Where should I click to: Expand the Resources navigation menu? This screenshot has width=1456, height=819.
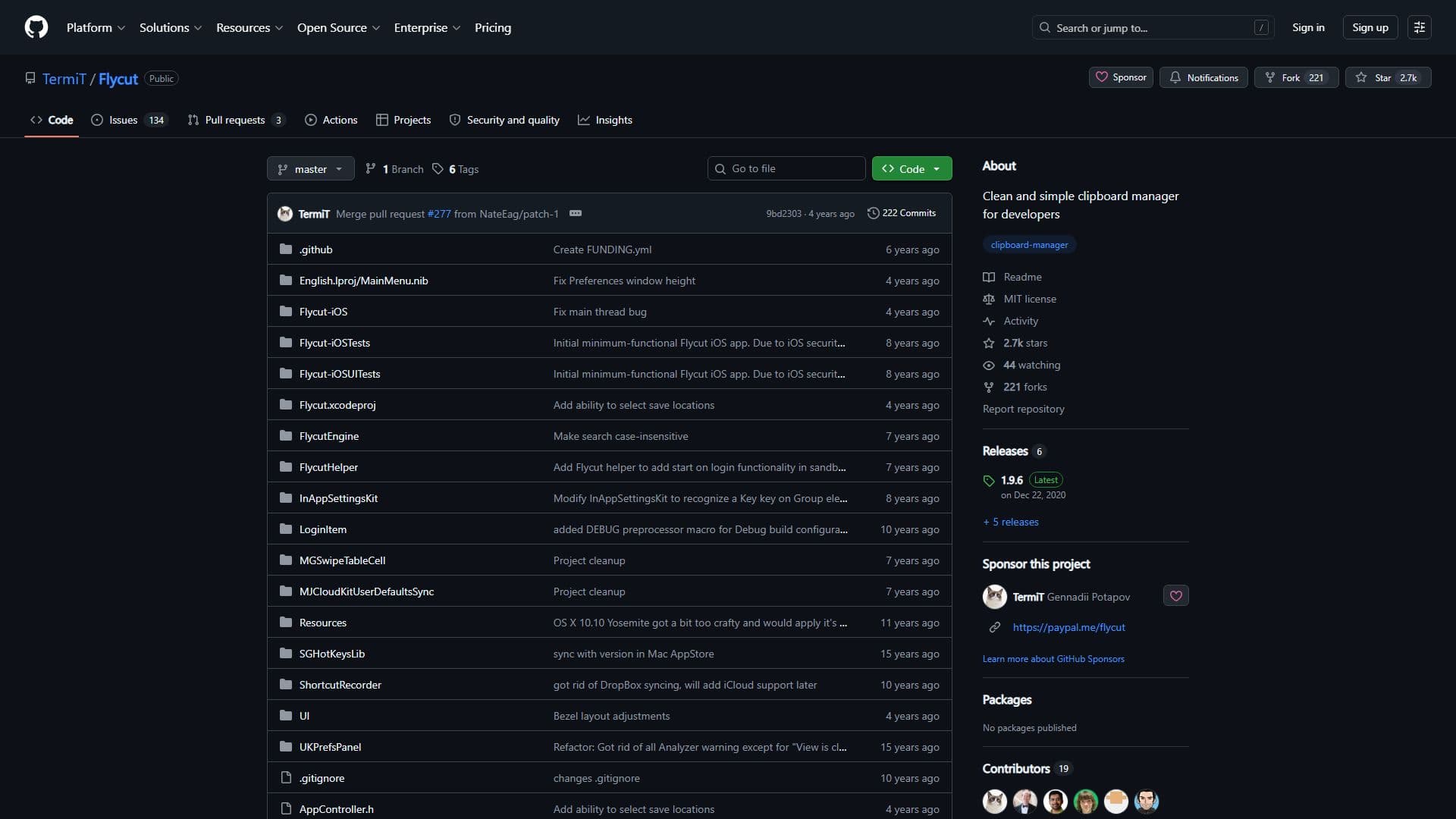pos(249,27)
